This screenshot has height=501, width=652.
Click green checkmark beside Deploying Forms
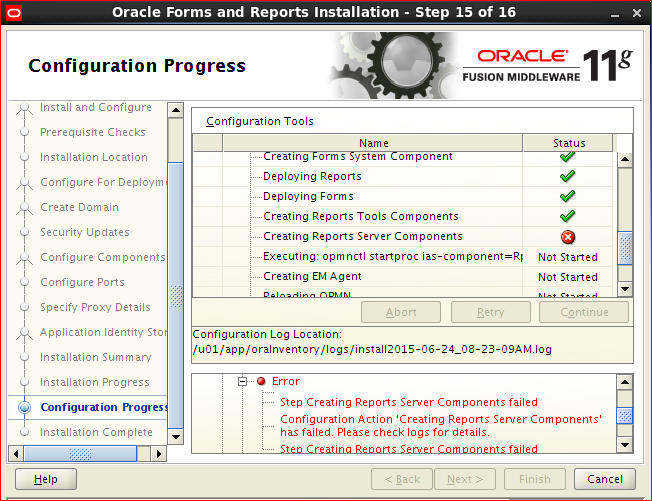coord(568,197)
